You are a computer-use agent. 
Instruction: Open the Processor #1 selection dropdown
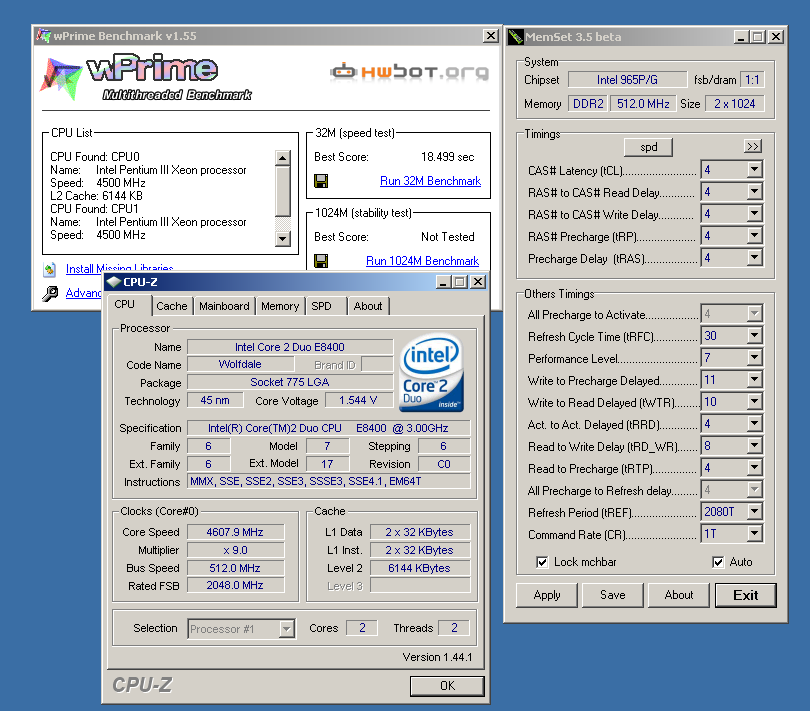point(286,629)
